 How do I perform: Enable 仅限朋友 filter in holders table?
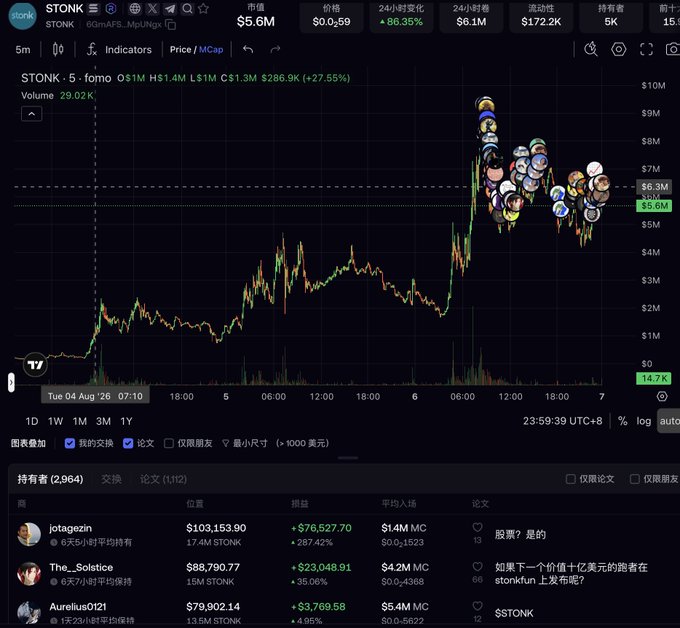click(634, 479)
